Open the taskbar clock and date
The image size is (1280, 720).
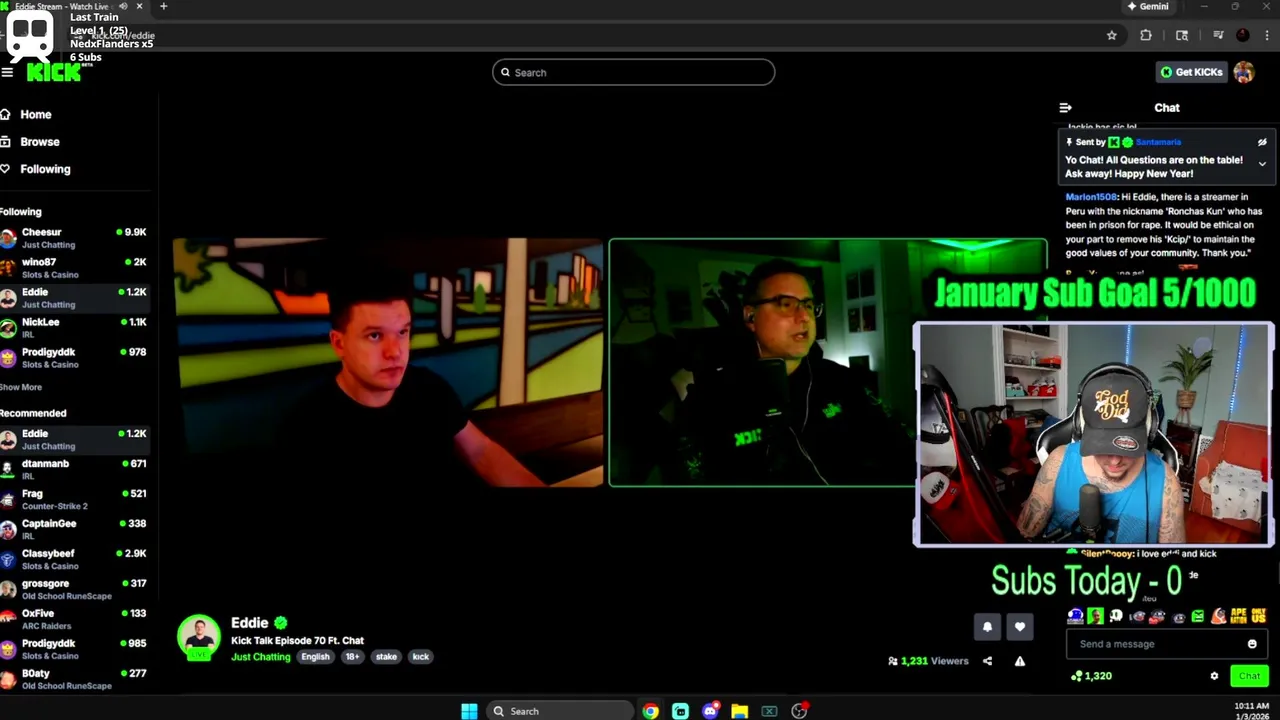pyautogui.click(x=1251, y=711)
